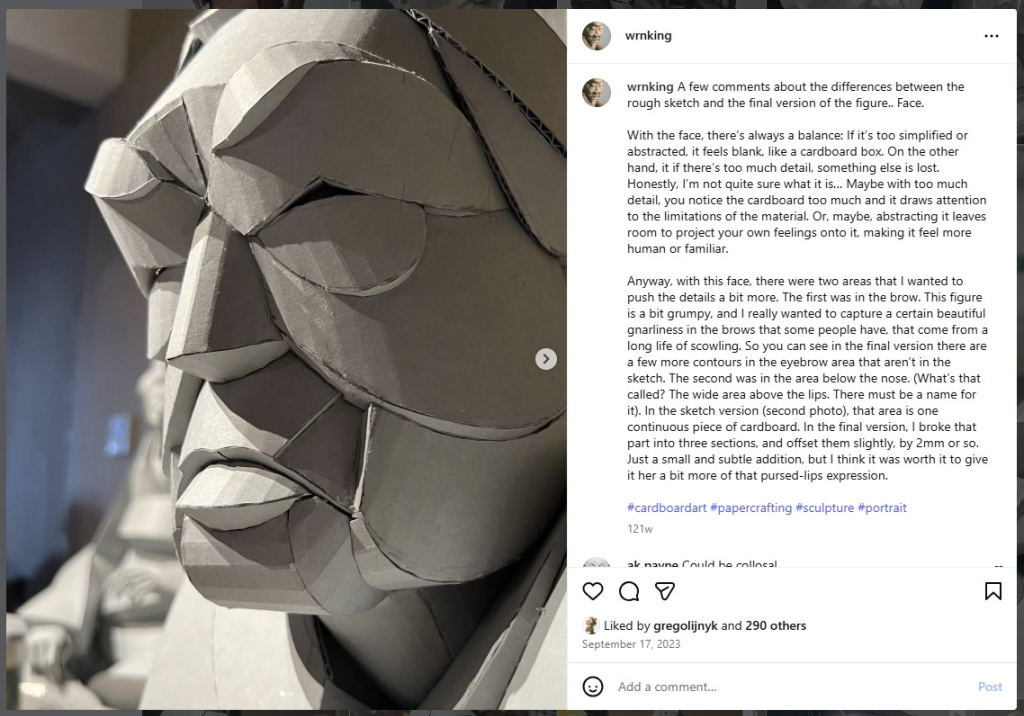Share the post with the paper plane icon
1024x716 pixels.
coord(664,592)
